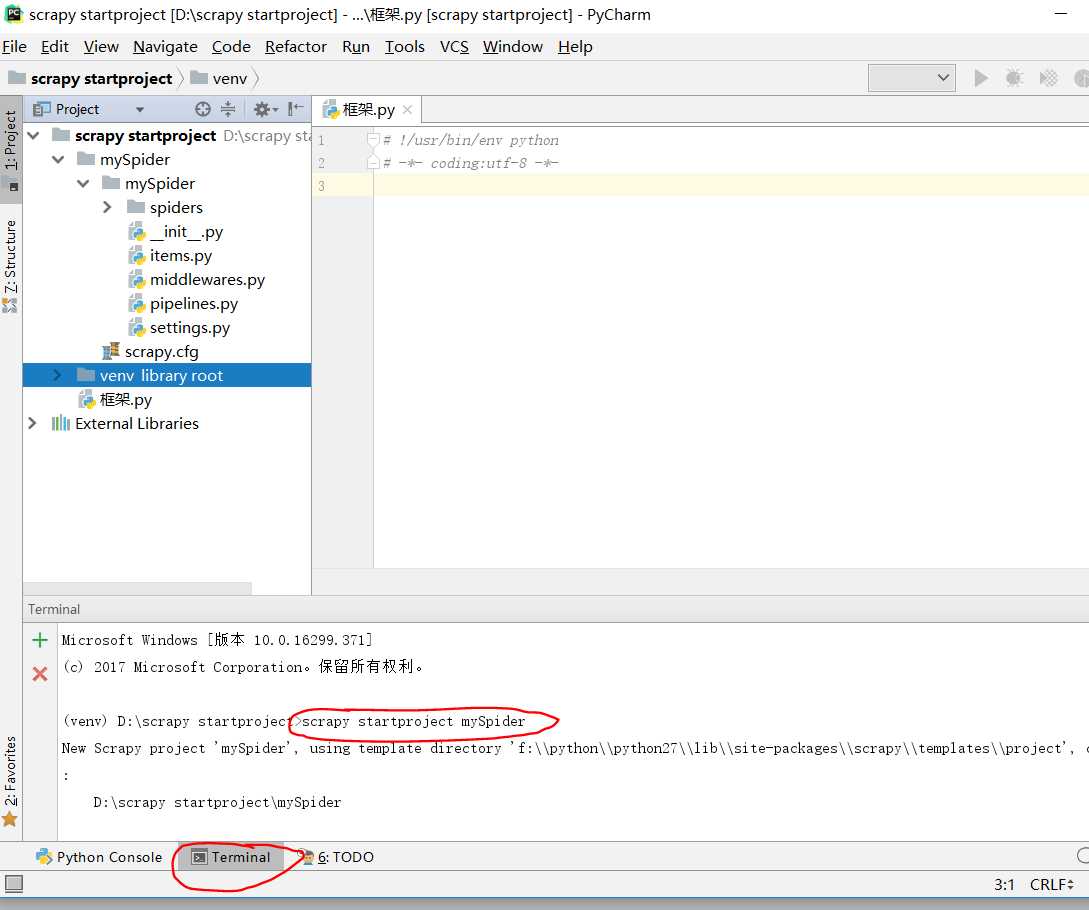
Task: Toggle the 7: Structure side tab
Action: coord(10,265)
